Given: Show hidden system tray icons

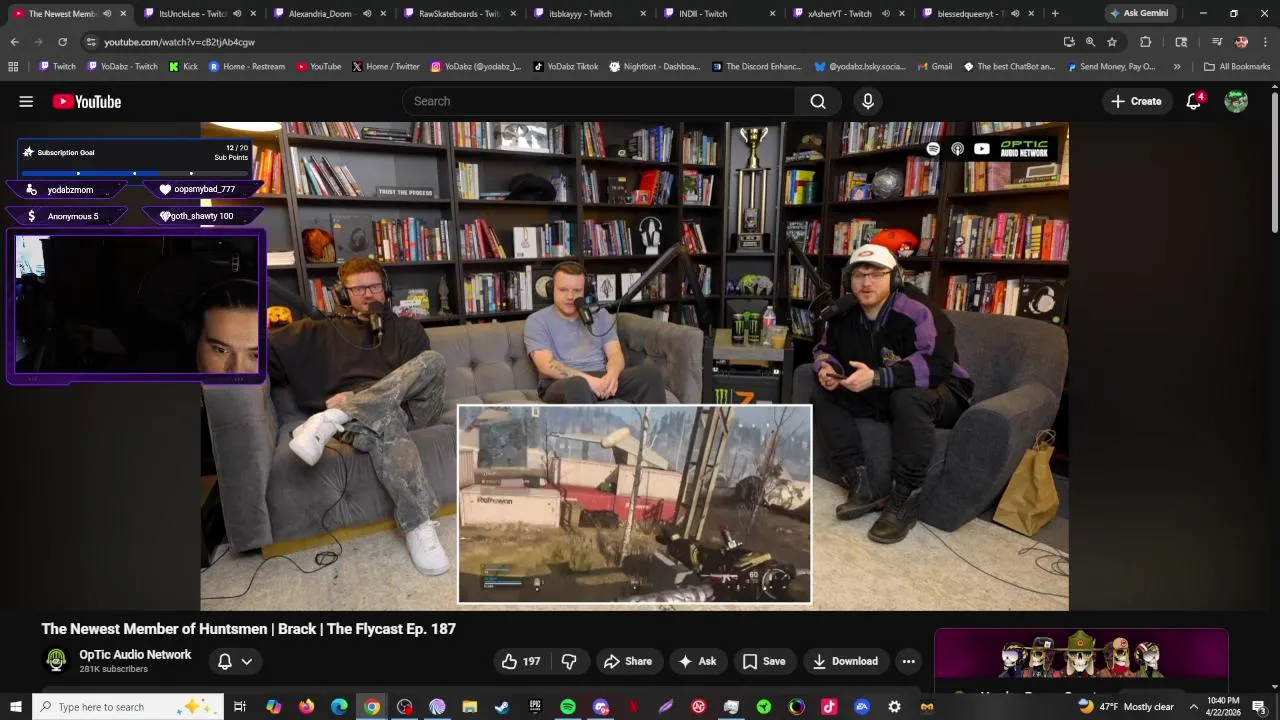Looking at the screenshot, I should [x=1193, y=707].
